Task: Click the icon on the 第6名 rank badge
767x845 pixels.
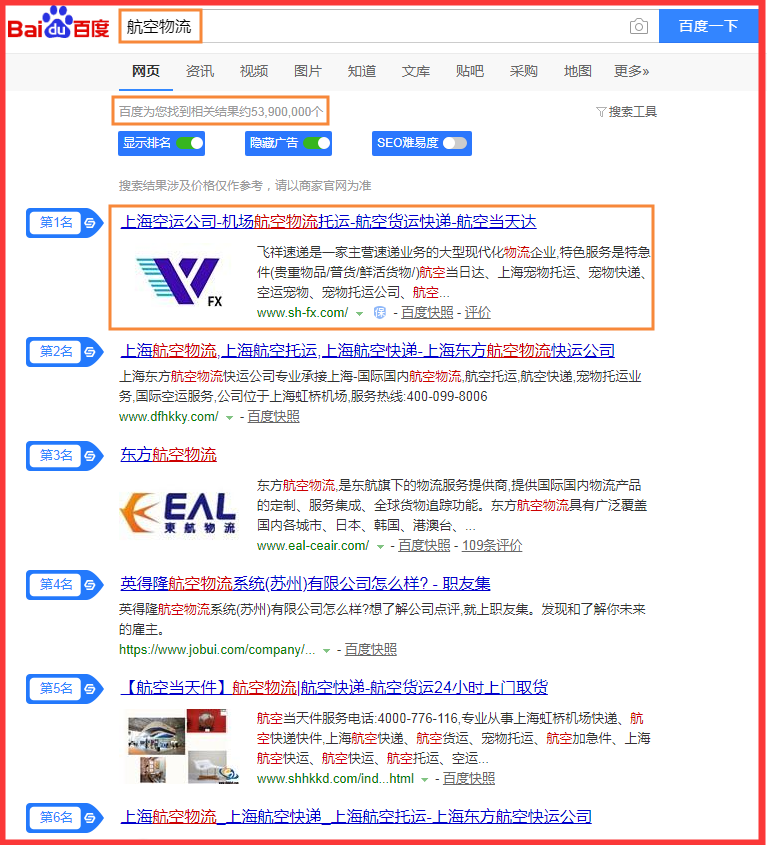Action: pos(89,818)
